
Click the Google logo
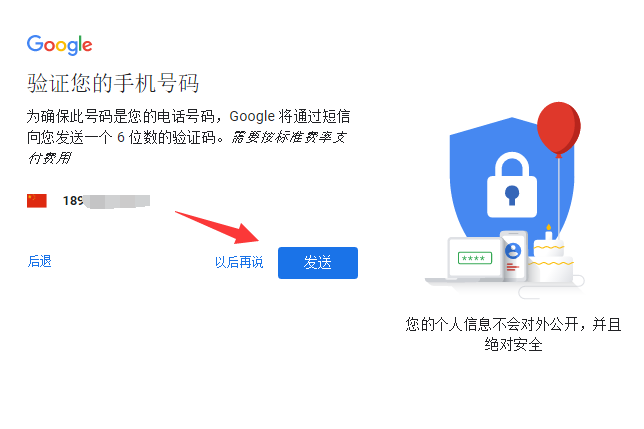60,45
